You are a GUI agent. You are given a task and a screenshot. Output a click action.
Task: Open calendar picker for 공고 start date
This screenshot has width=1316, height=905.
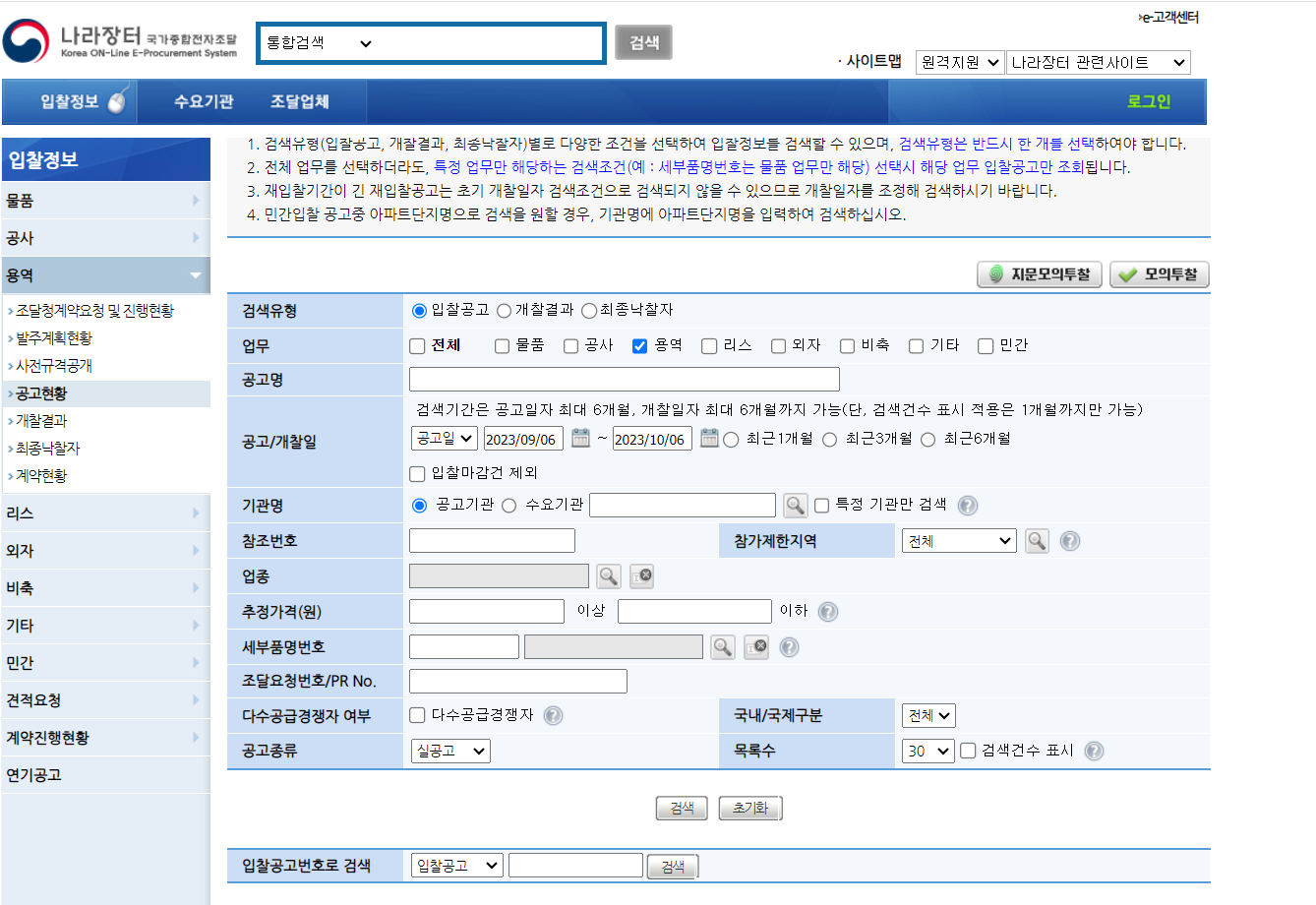coord(578,439)
